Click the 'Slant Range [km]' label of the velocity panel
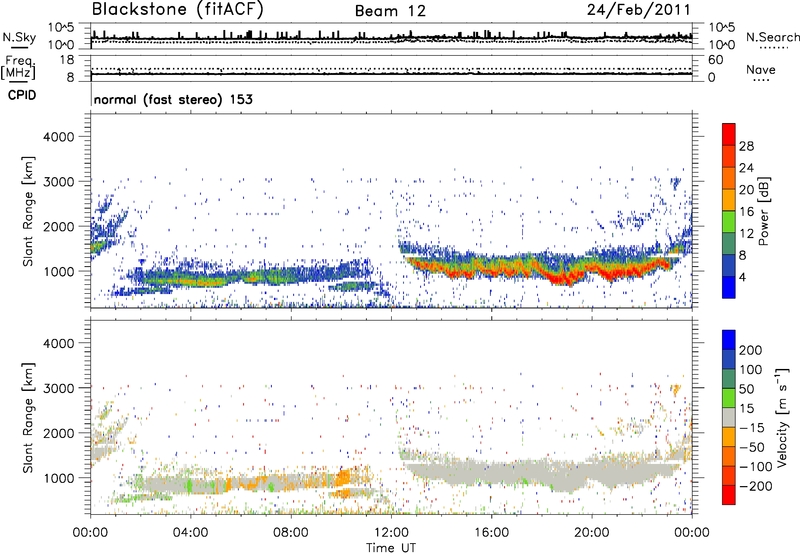Screen dimensions: 800x554 pyautogui.click(x=28, y=417)
